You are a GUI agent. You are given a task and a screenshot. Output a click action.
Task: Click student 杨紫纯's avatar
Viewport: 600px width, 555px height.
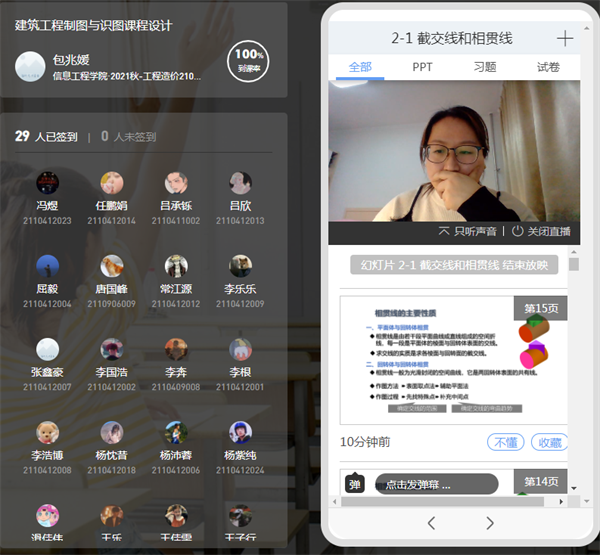click(240, 432)
